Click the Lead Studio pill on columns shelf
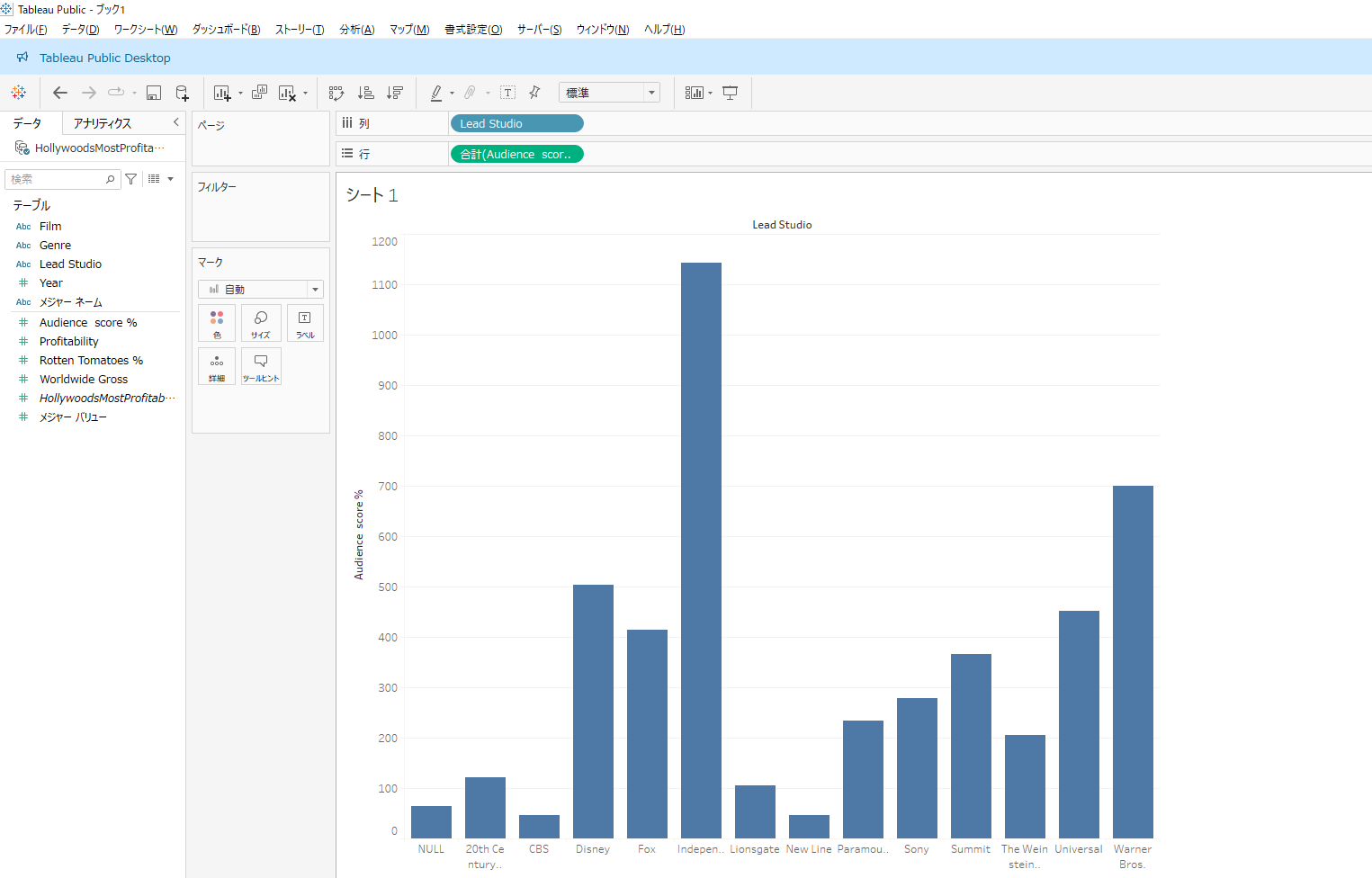 [x=516, y=123]
